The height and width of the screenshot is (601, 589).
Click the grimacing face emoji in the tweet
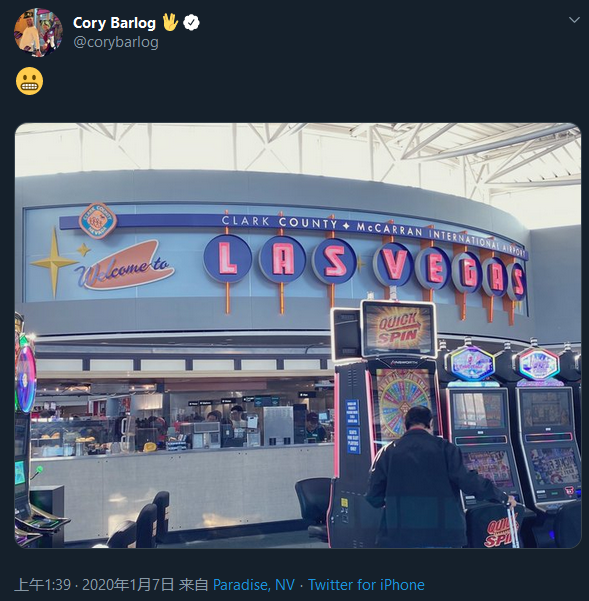[30, 81]
